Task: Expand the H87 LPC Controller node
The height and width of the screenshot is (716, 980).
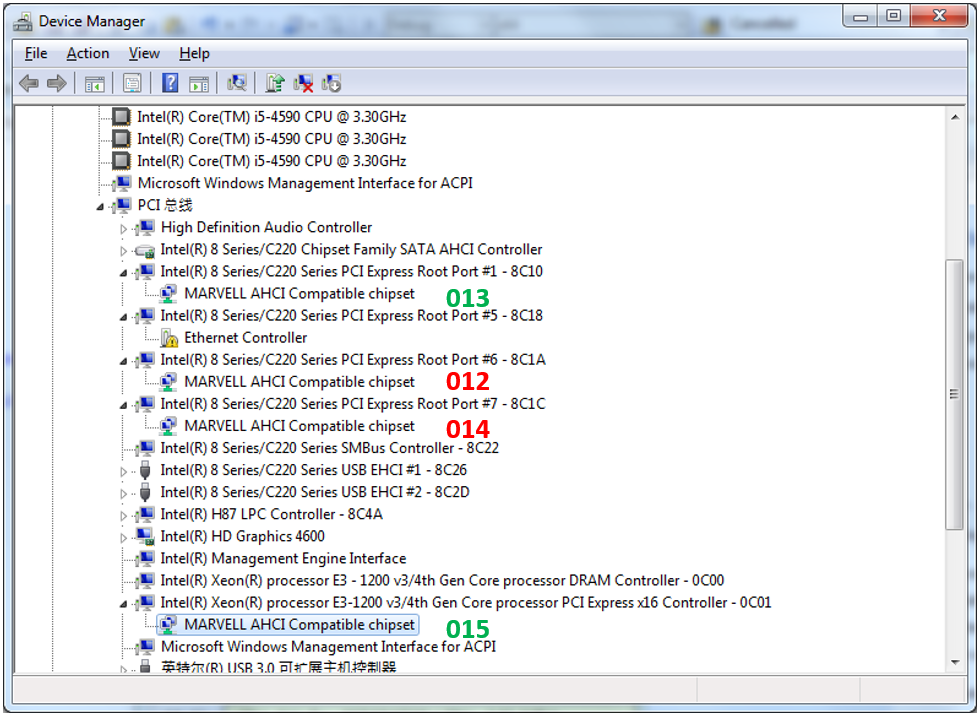Action: click(123, 516)
